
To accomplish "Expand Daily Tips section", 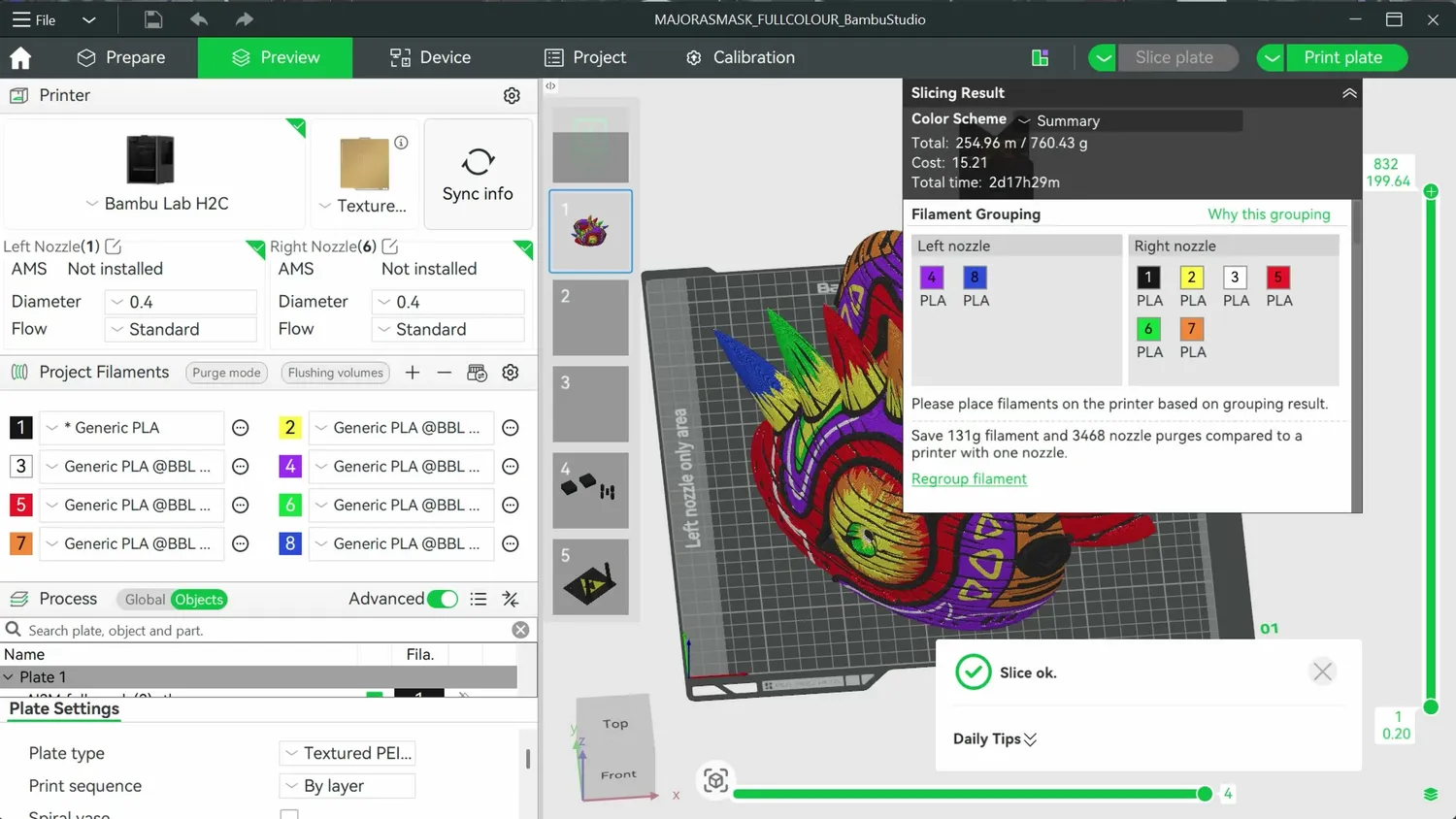I will point(995,739).
